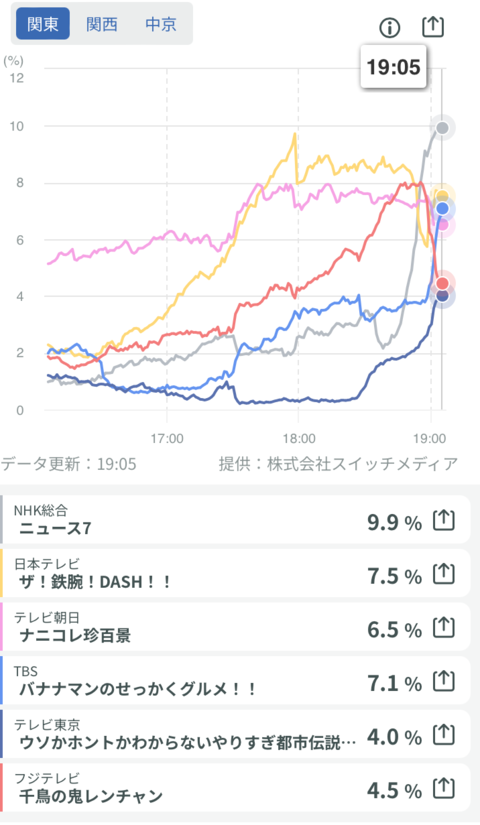Share the NHK総合 ニュース7 rating
The height and width of the screenshot is (825, 480).
443,521
